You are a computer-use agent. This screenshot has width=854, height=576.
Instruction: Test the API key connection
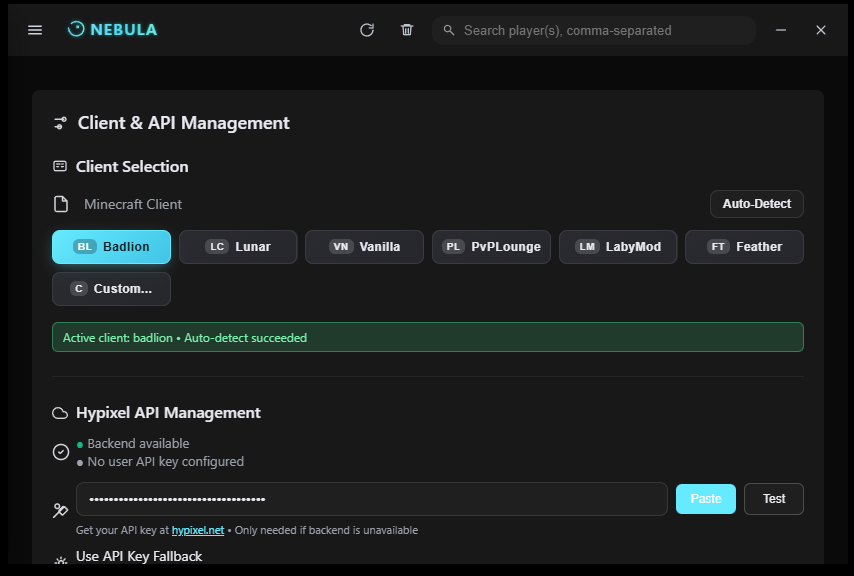(773, 498)
